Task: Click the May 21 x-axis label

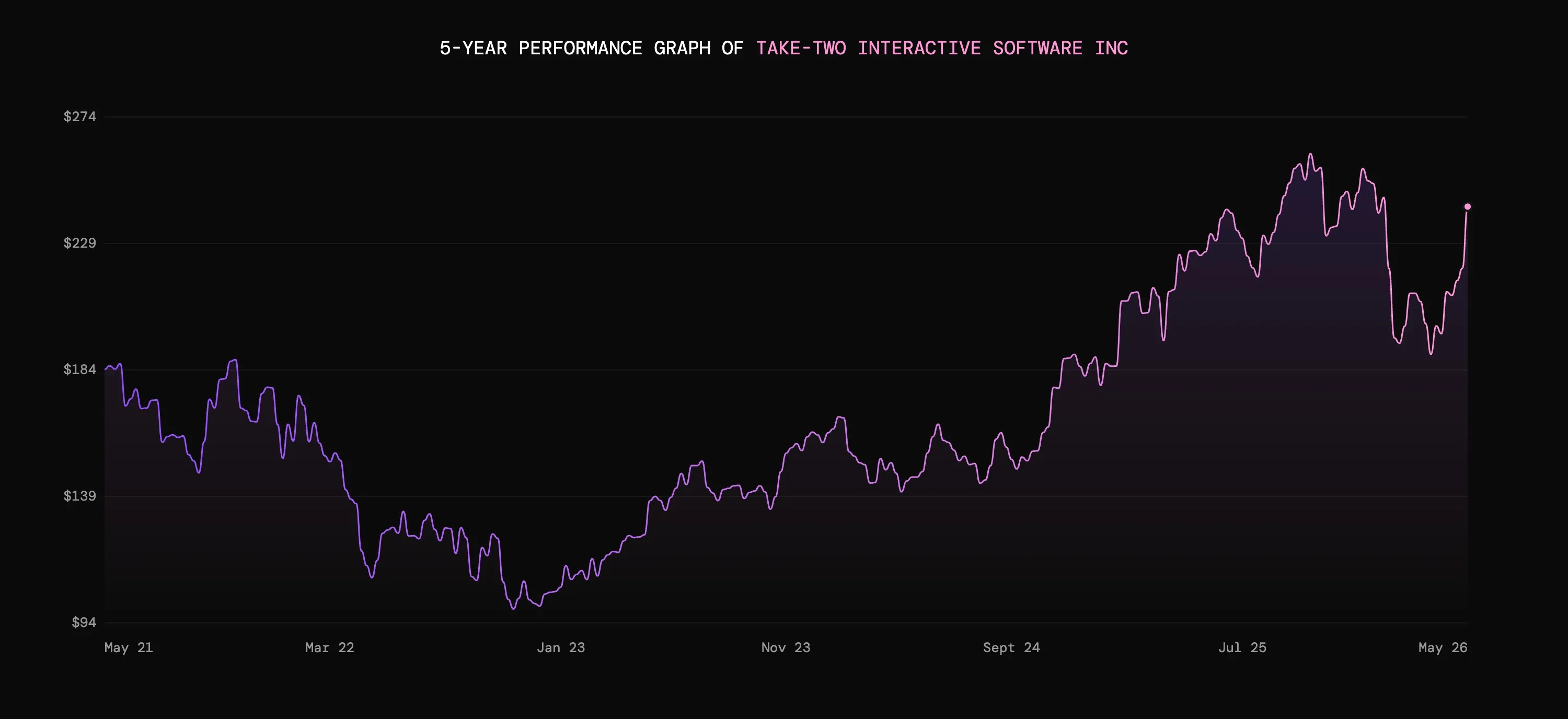Action: (129, 648)
